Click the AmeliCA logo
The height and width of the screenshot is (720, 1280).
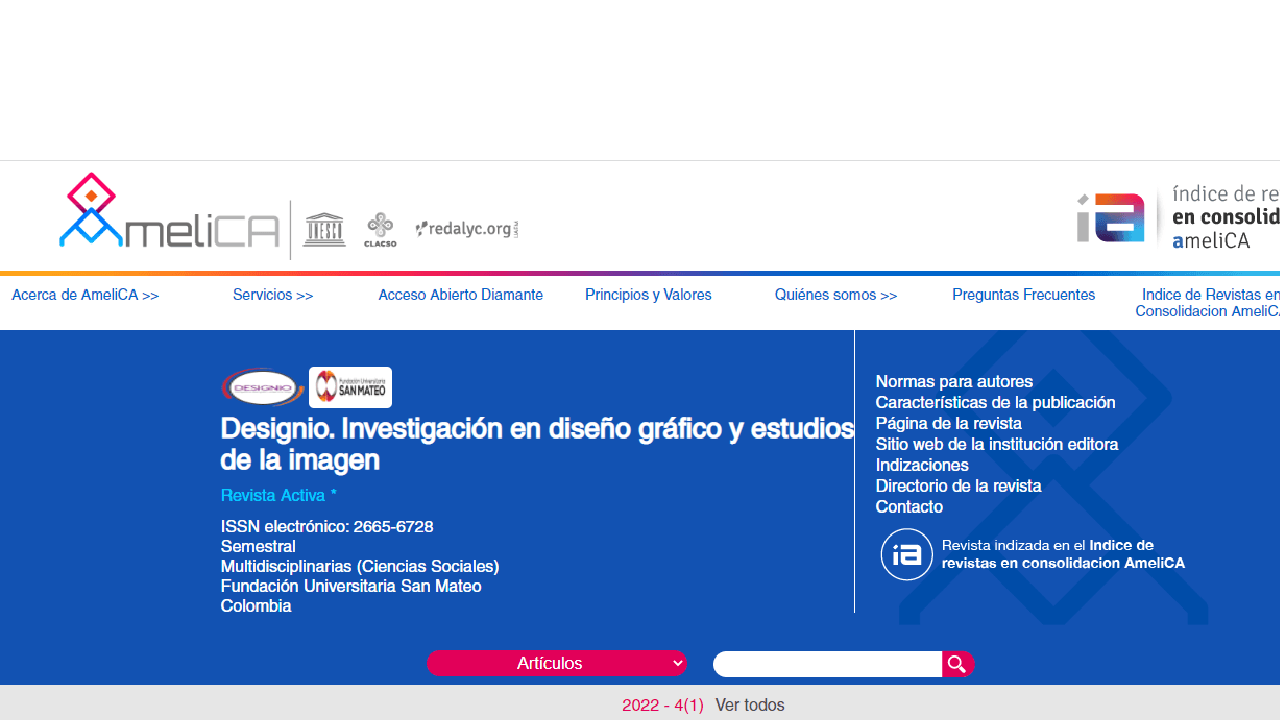170,210
